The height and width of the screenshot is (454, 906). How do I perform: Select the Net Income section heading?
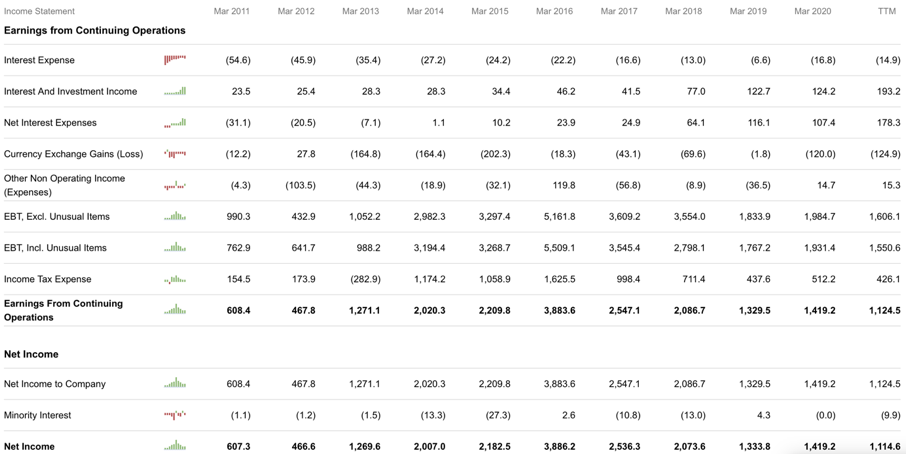click(x=31, y=354)
